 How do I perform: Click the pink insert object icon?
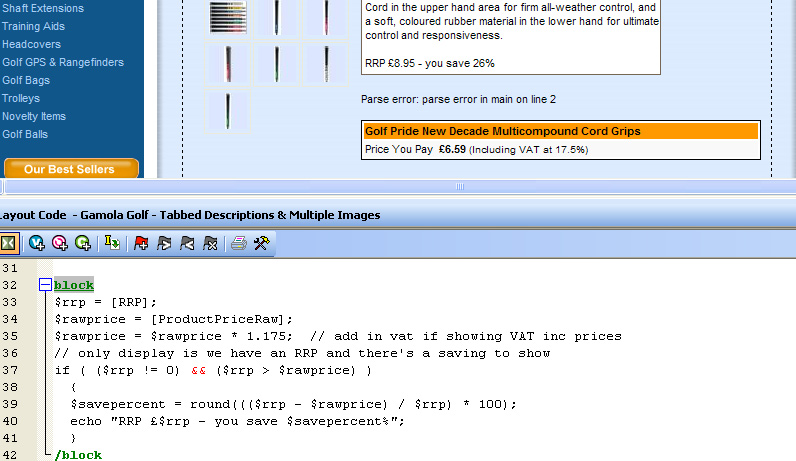(60, 243)
